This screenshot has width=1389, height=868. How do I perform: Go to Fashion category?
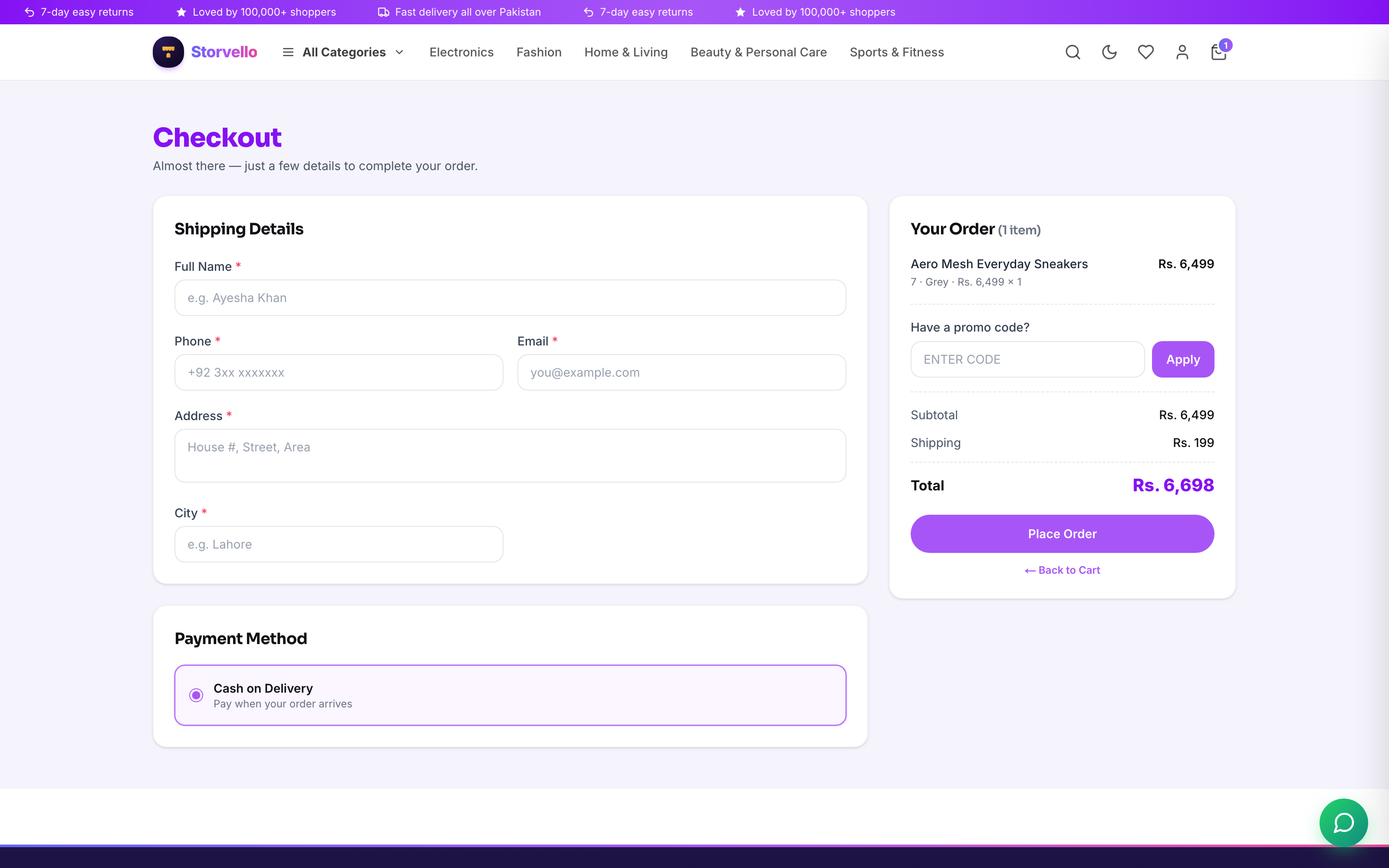click(539, 52)
